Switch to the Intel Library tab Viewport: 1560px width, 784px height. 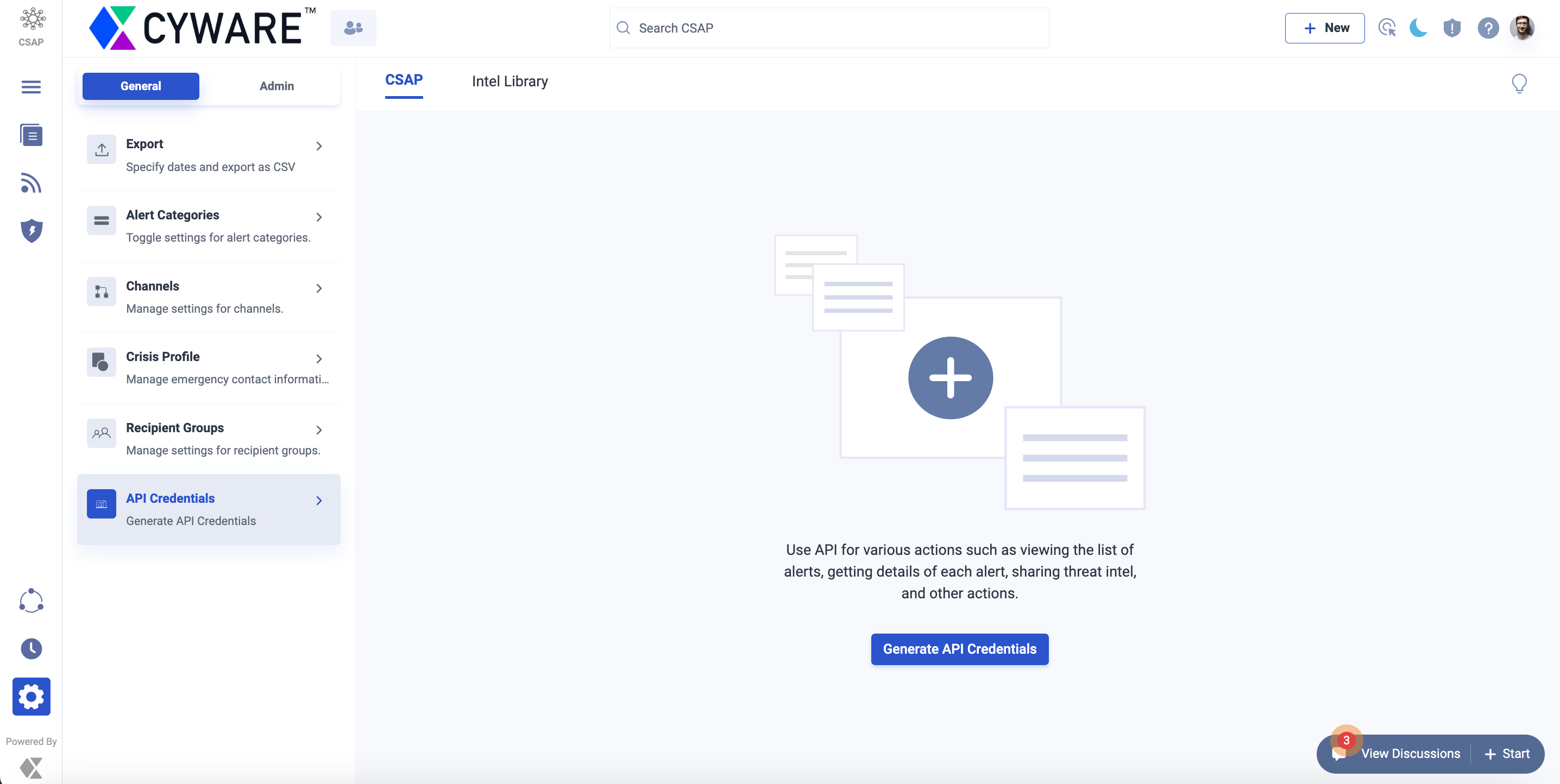(509, 81)
